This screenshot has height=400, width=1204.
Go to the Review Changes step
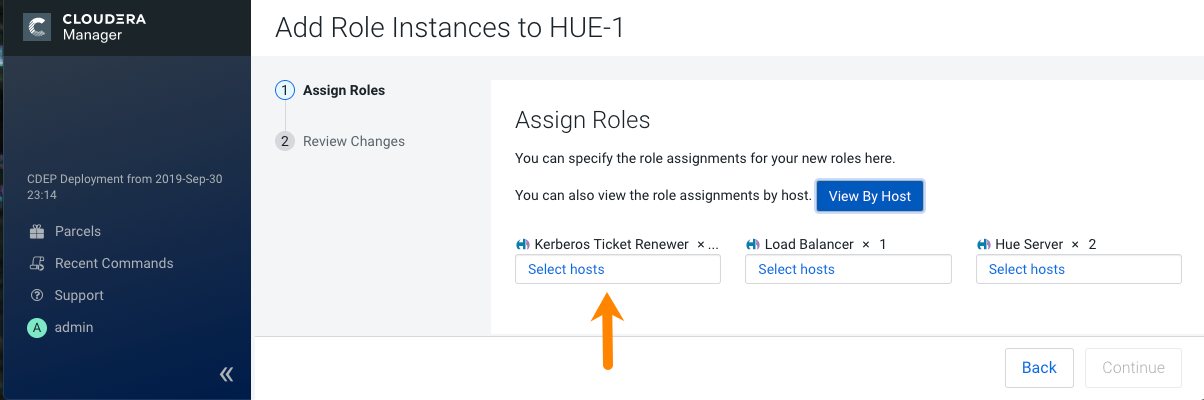(353, 141)
